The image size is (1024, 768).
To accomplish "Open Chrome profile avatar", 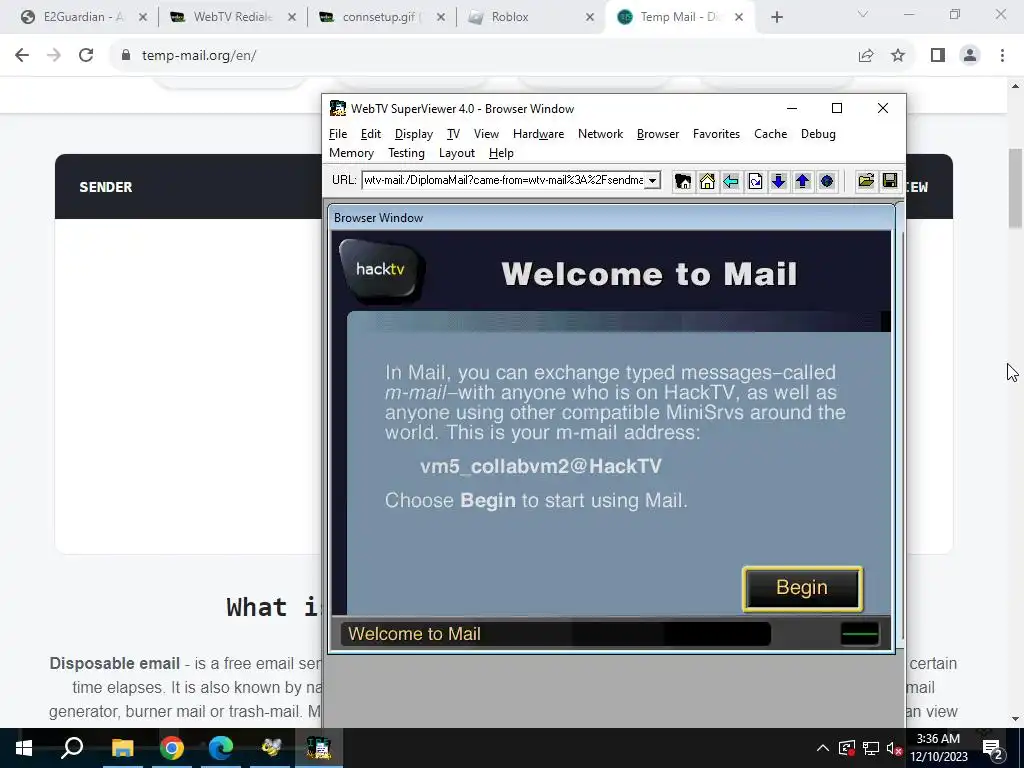I will pos(970,56).
